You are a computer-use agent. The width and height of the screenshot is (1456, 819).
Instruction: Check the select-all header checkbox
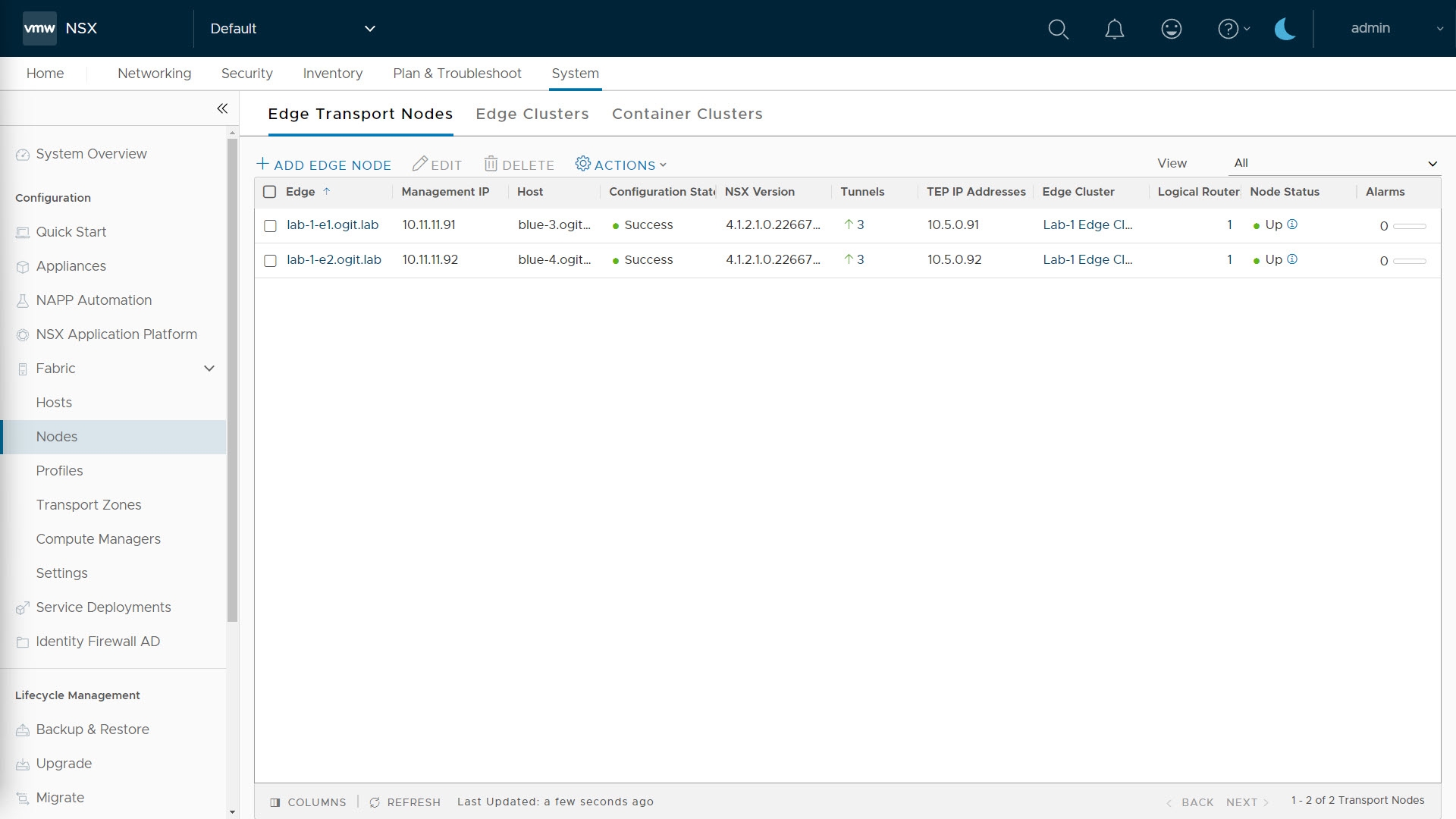(269, 192)
